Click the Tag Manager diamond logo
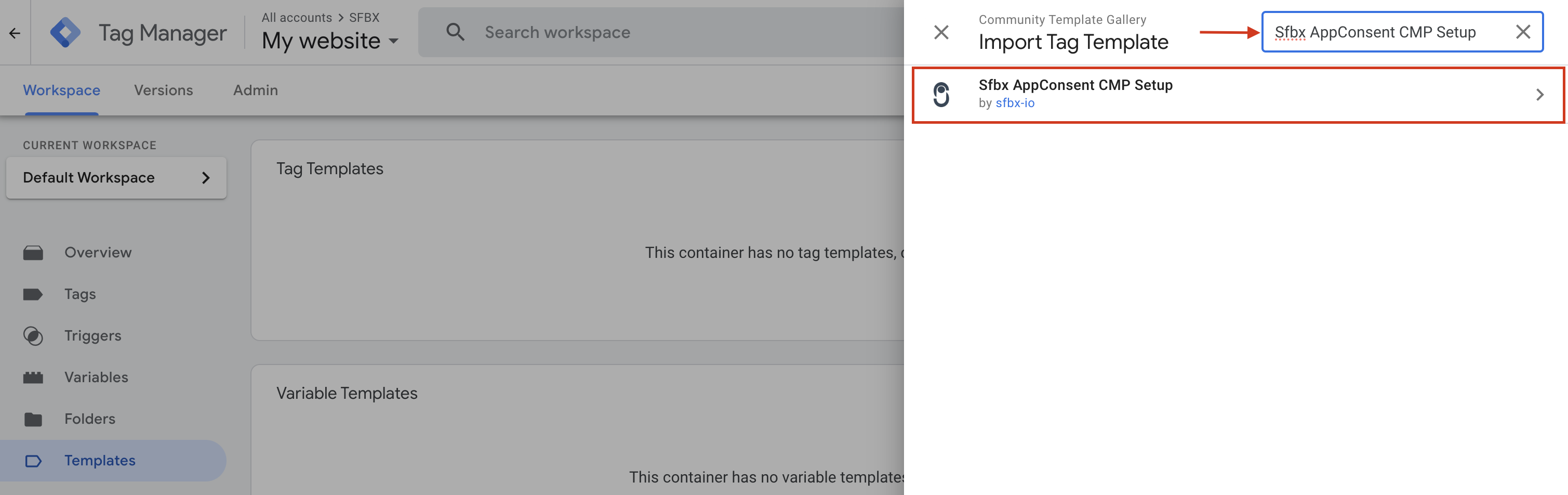 pos(65,33)
